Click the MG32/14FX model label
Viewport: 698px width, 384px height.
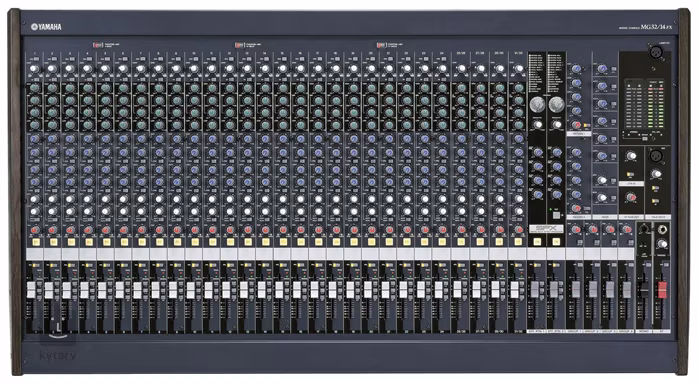[x=656, y=28]
